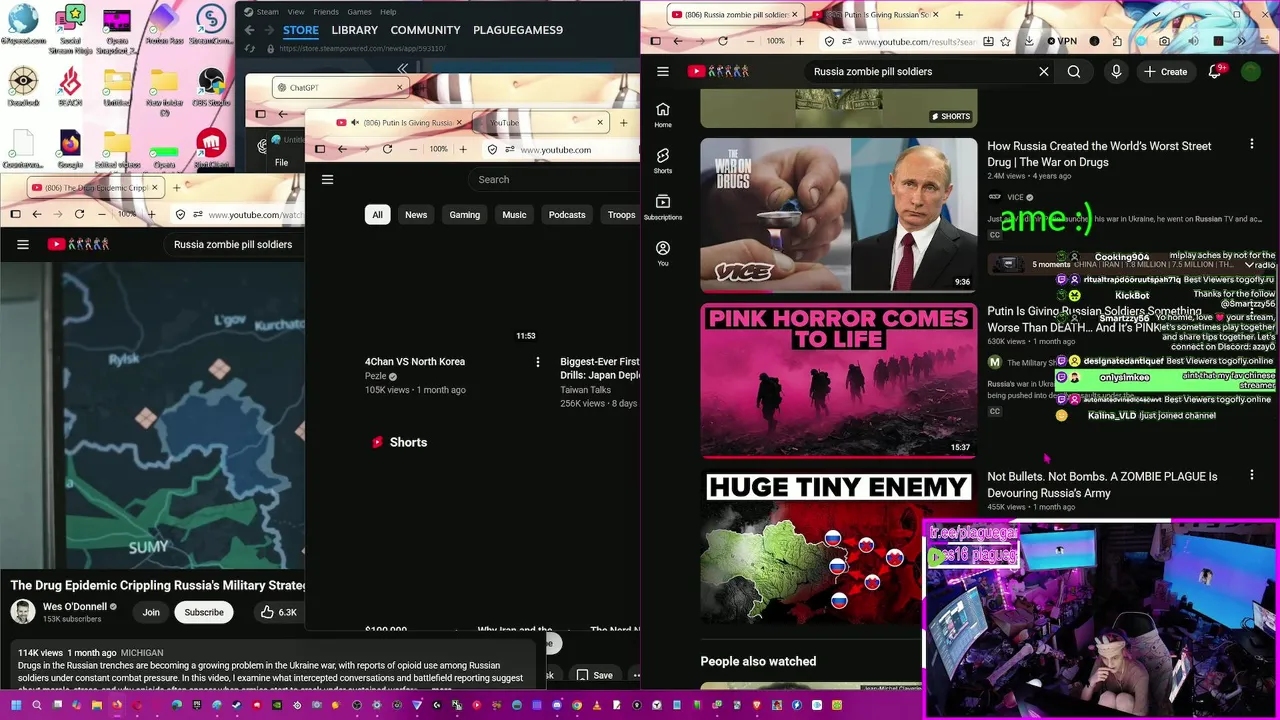Open the Games menu in Steam

click(360, 11)
